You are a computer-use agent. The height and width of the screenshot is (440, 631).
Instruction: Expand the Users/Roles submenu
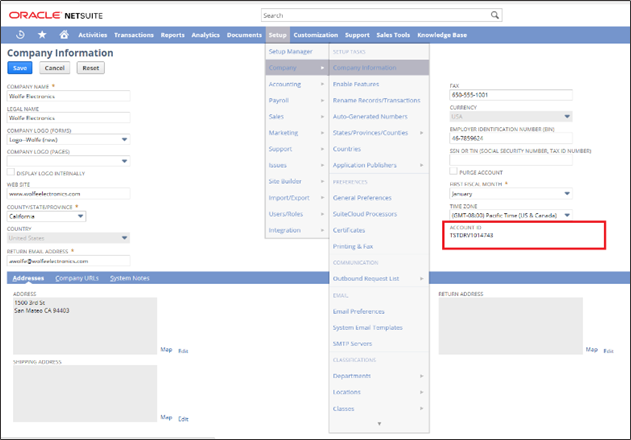coord(297,214)
